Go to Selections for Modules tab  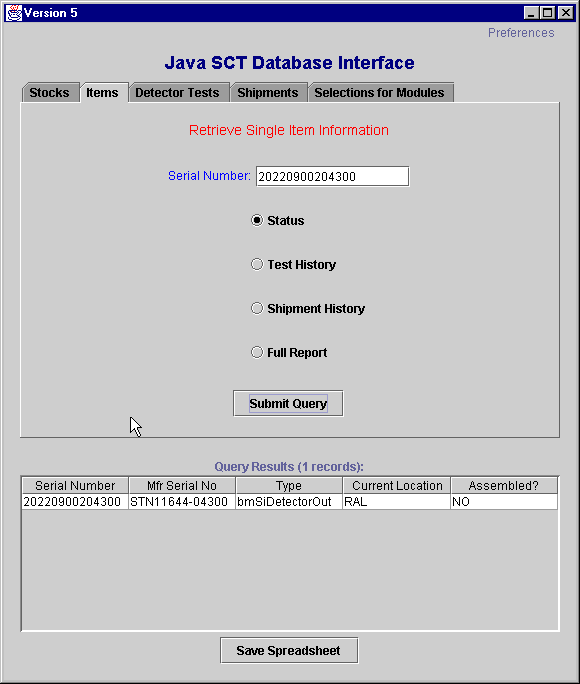[379, 92]
